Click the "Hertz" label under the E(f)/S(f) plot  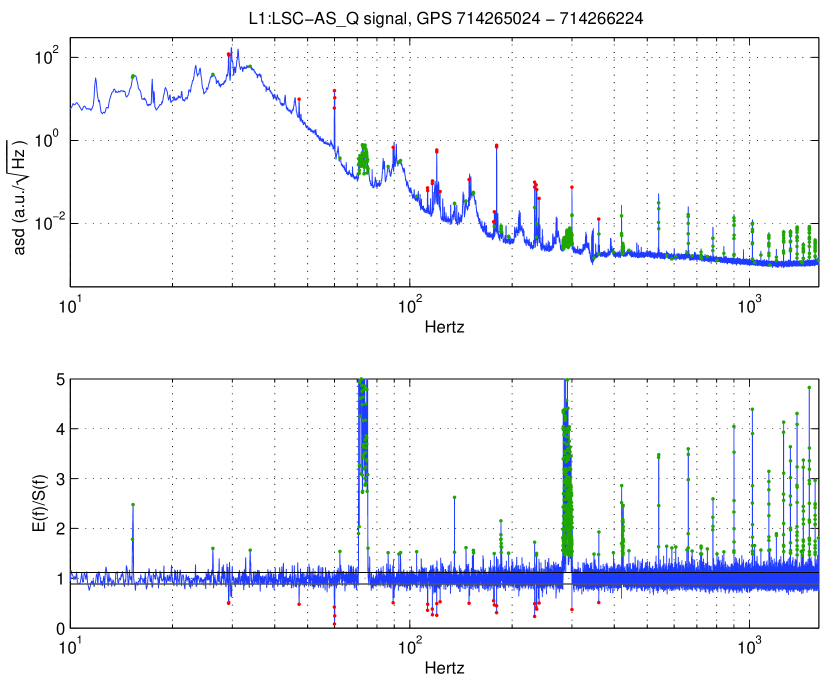click(445, 668)
